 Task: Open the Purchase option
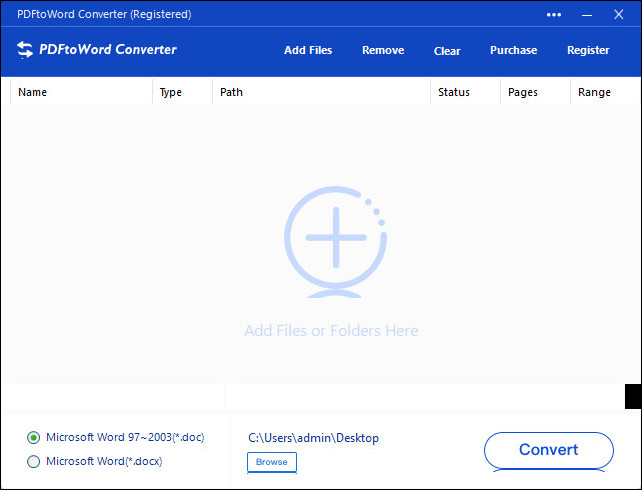coord(513,50)
